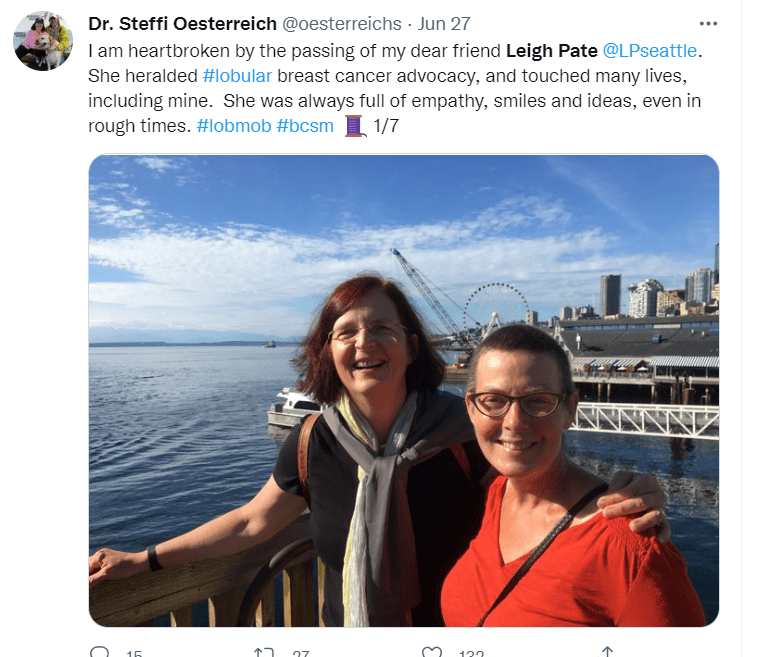Open the Dr. Steffi Oesterreich display name

(x=183, y=23)
